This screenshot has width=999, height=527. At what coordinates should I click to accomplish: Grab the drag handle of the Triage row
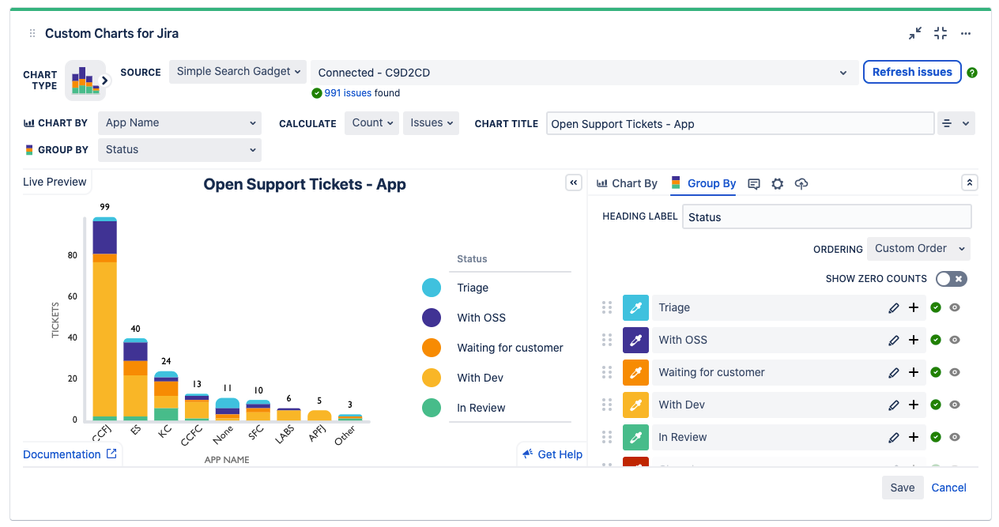click(607, 308)
